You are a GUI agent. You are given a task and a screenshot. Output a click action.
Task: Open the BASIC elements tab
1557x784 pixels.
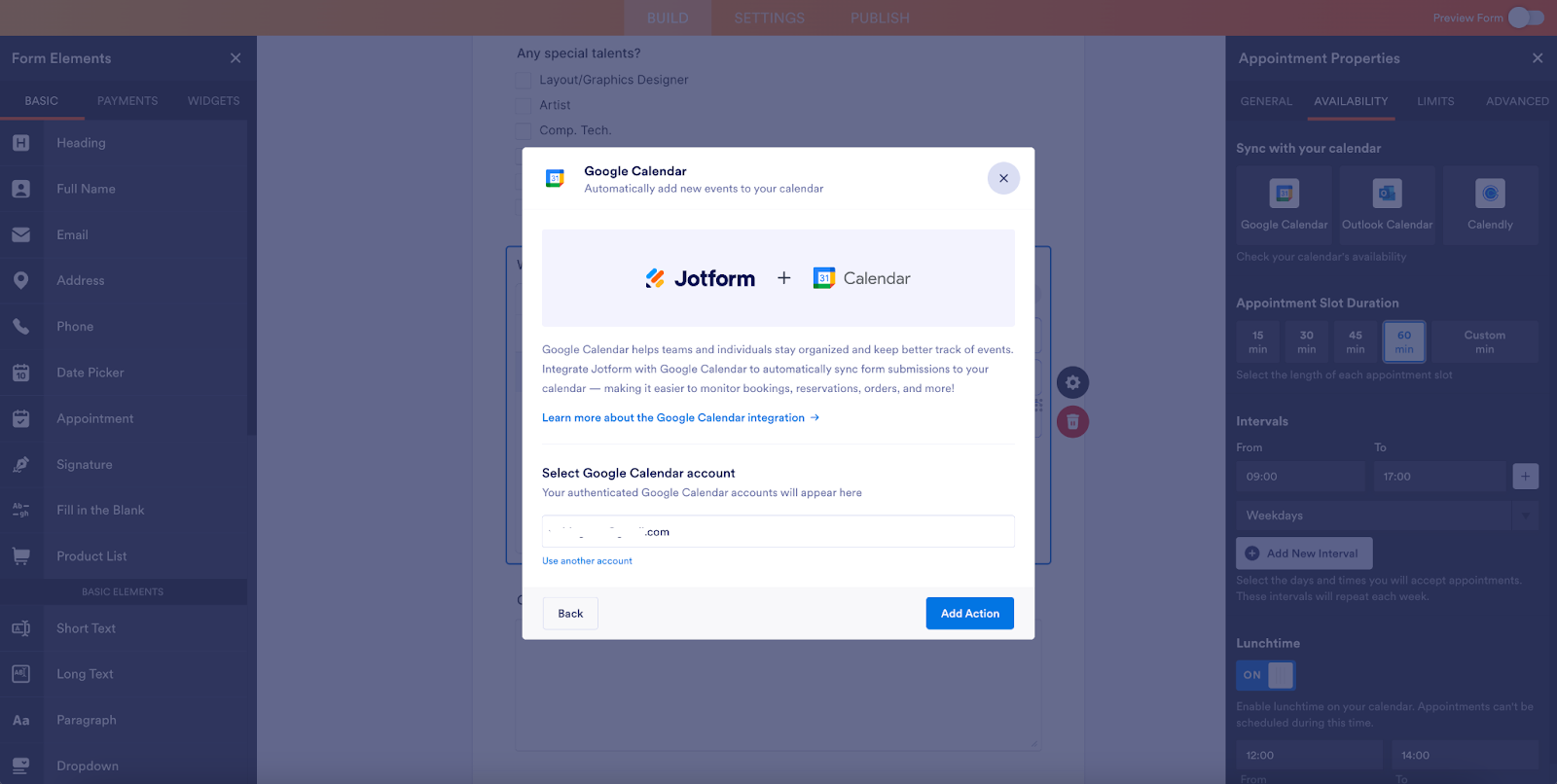click(42, 101)
